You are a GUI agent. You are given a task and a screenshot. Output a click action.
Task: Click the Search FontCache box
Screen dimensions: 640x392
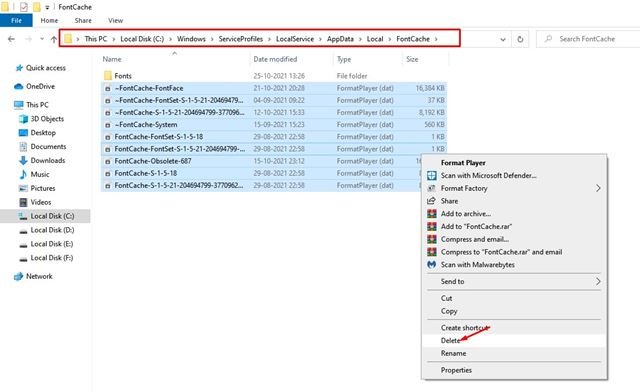tap(588, 39)
